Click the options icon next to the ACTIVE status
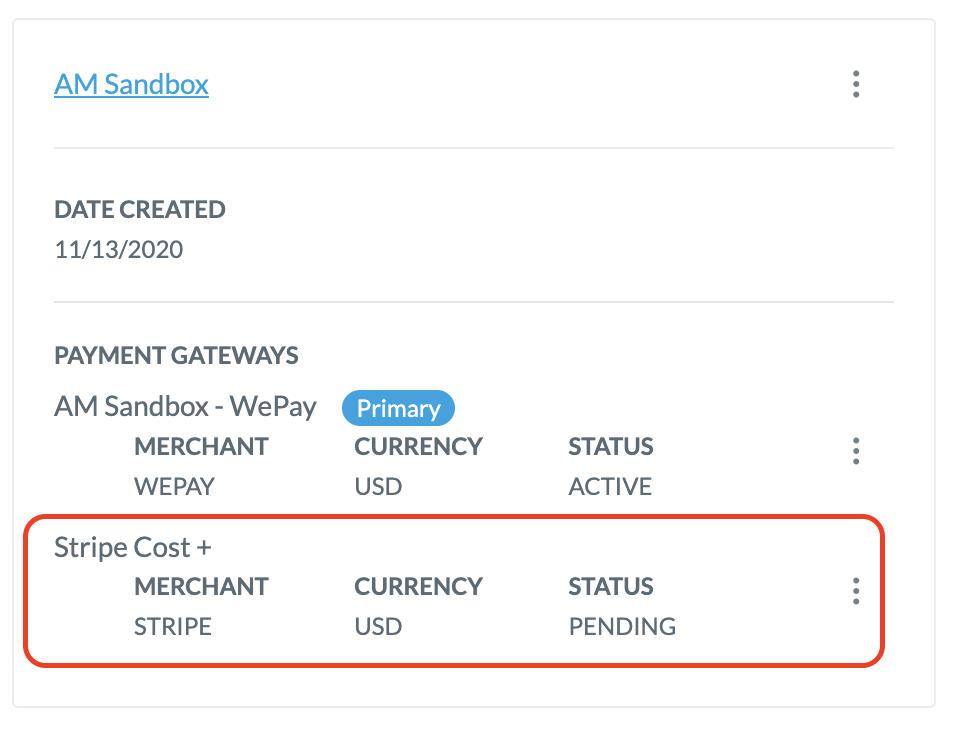 click(x=856, y=452)
